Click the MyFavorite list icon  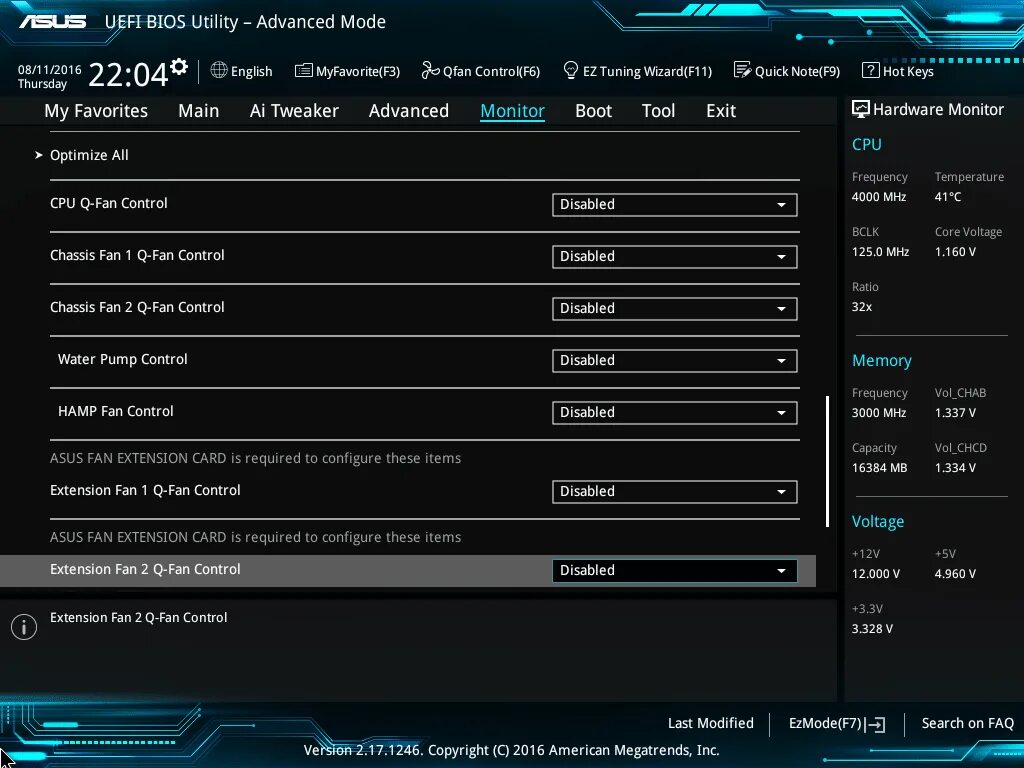[x=303, y=71]
